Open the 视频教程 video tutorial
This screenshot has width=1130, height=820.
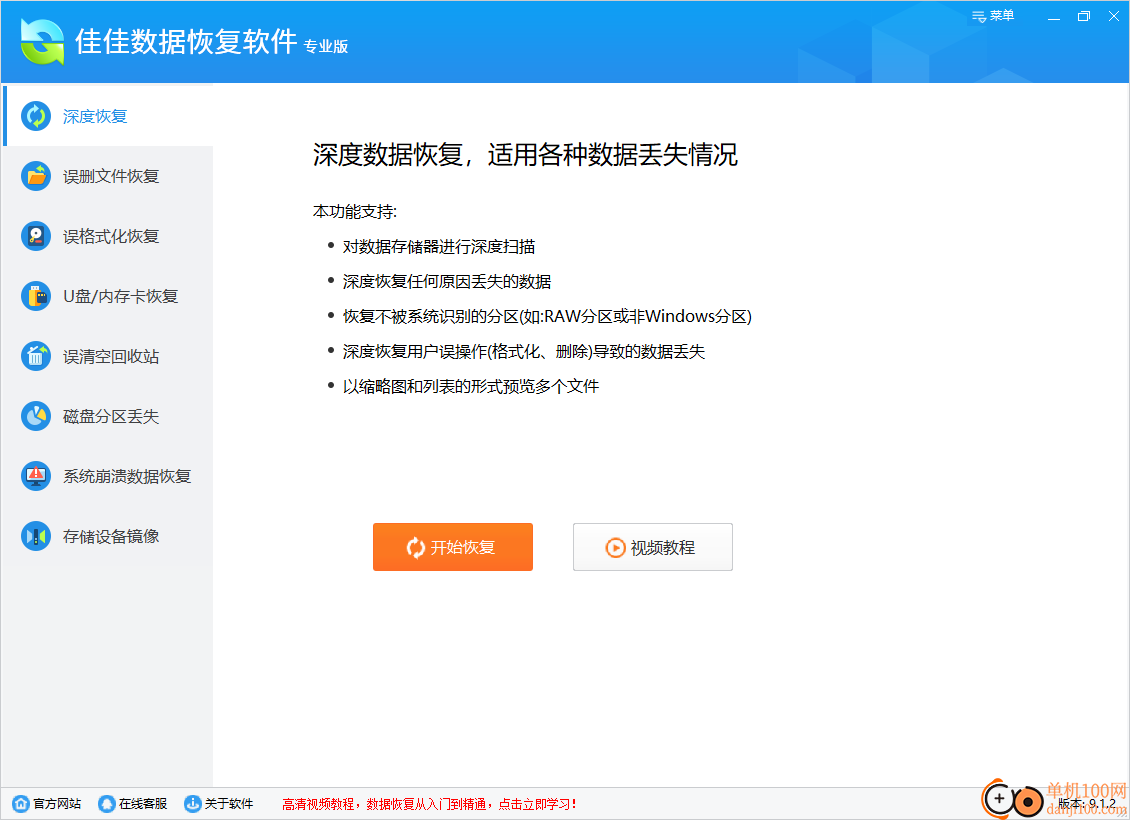pos(653,547)
